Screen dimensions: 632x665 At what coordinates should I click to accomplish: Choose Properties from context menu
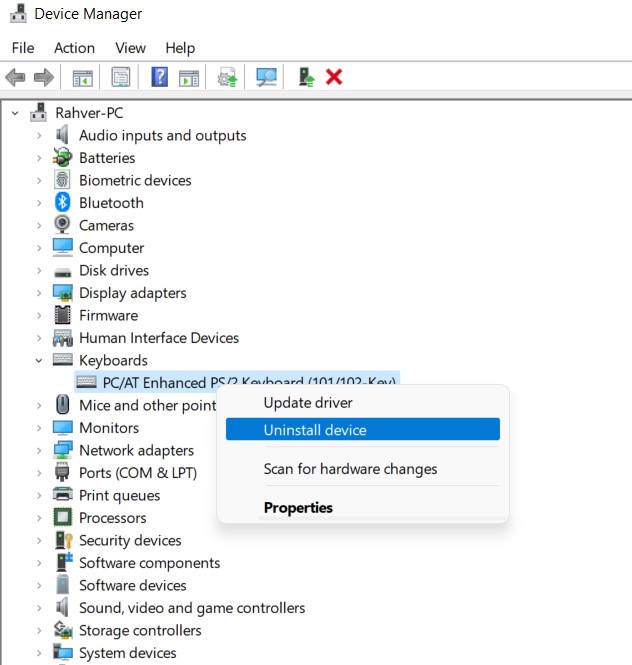pyautogui.click(x=363, y=507)
